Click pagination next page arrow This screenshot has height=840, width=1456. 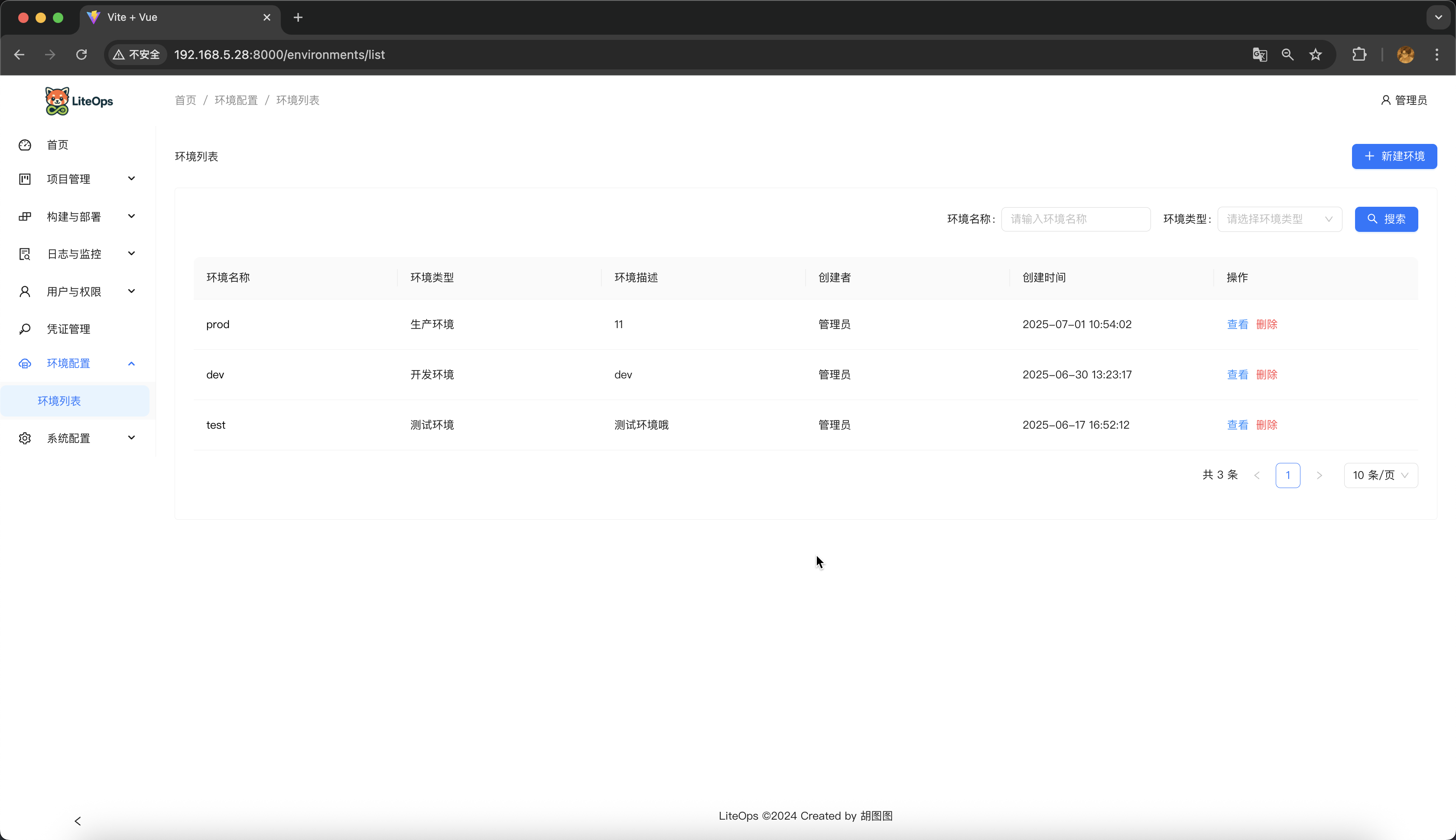click(x=1319, y=475)
